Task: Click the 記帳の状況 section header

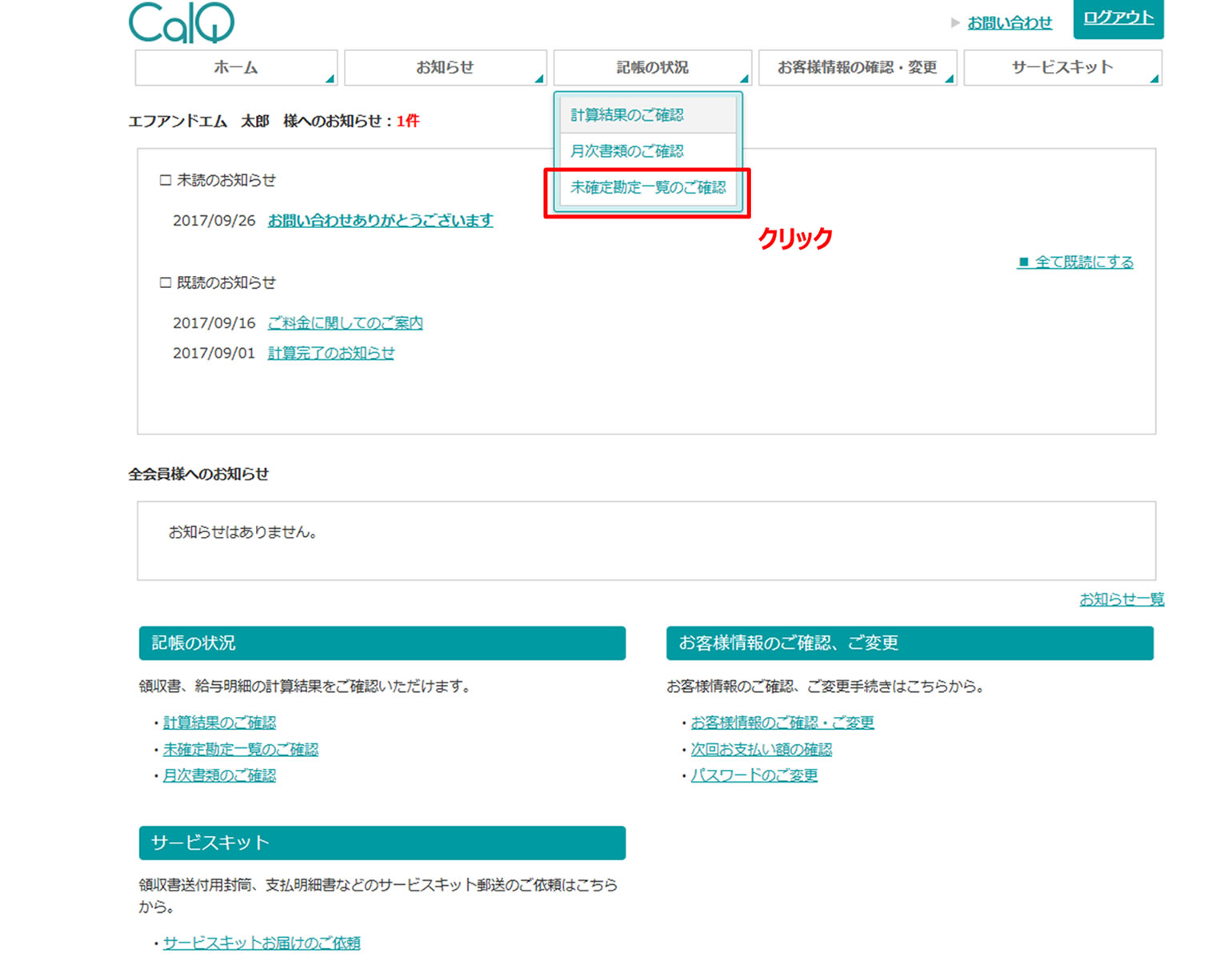Action: click(382, 643)
